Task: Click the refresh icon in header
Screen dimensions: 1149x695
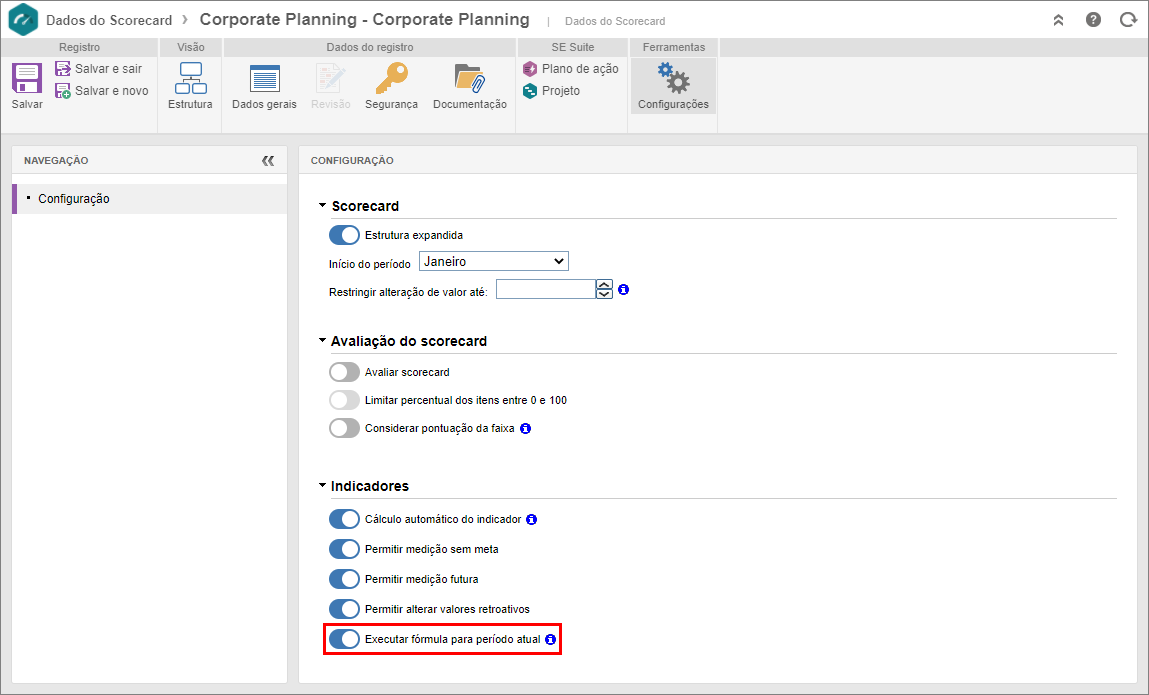Action: tap(1128, 20)
